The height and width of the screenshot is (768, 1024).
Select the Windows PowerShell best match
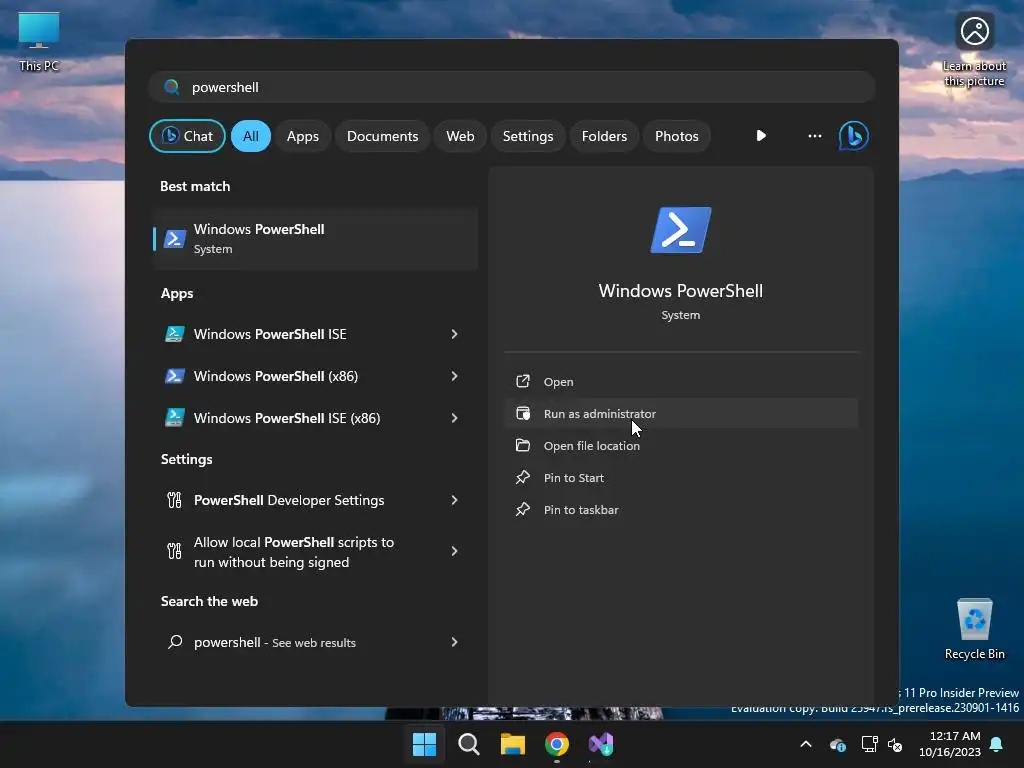click(x=315, y=239)
